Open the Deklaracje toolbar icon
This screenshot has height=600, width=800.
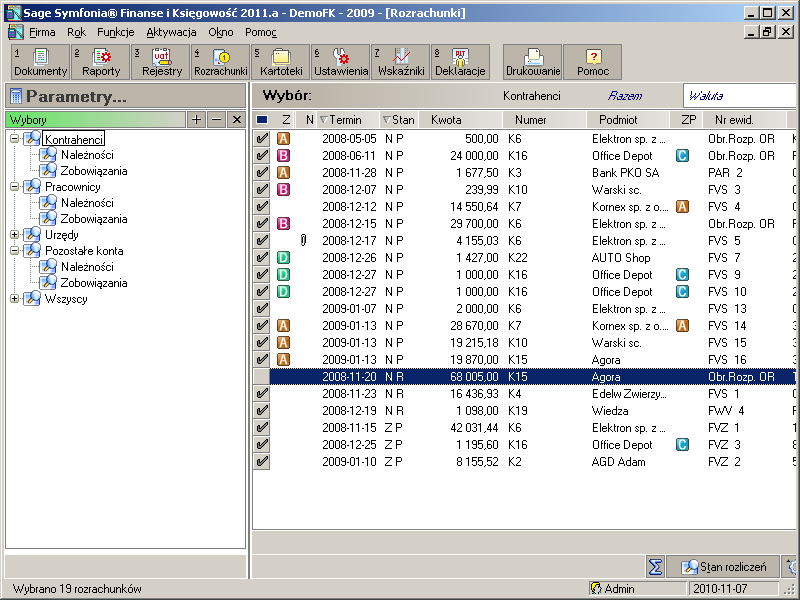460,62
